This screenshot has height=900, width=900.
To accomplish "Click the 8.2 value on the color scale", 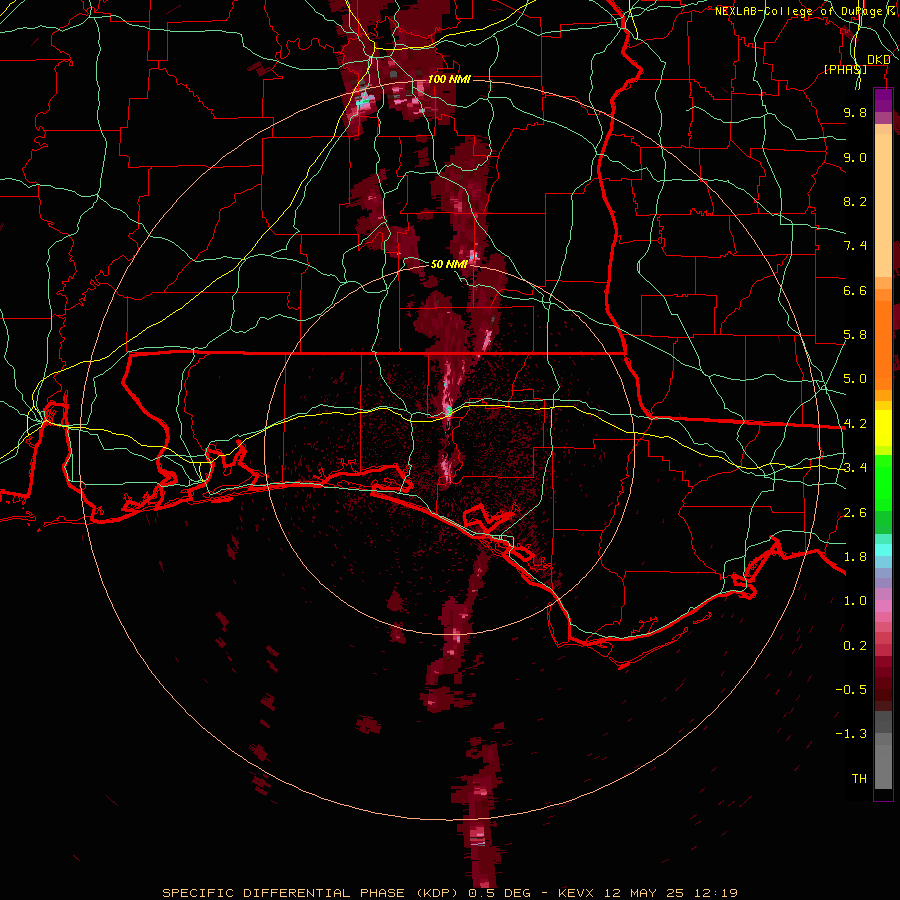I will click(x=855, y=201).
